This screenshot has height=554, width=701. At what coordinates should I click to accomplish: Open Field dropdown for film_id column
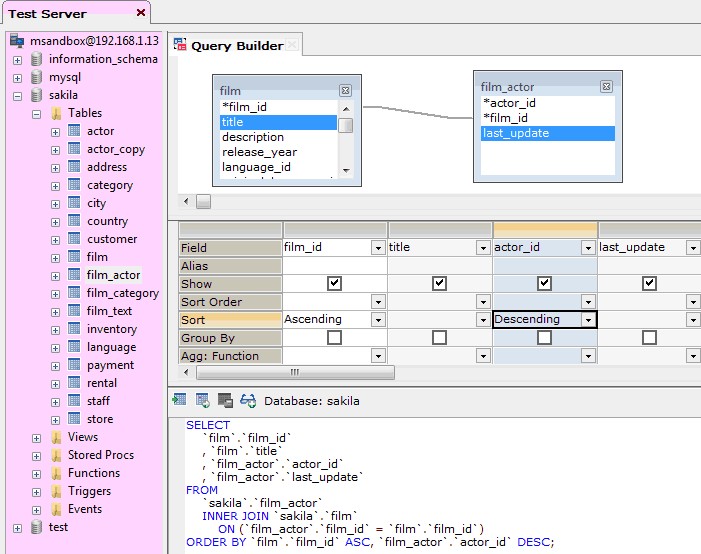click(377, 248)
